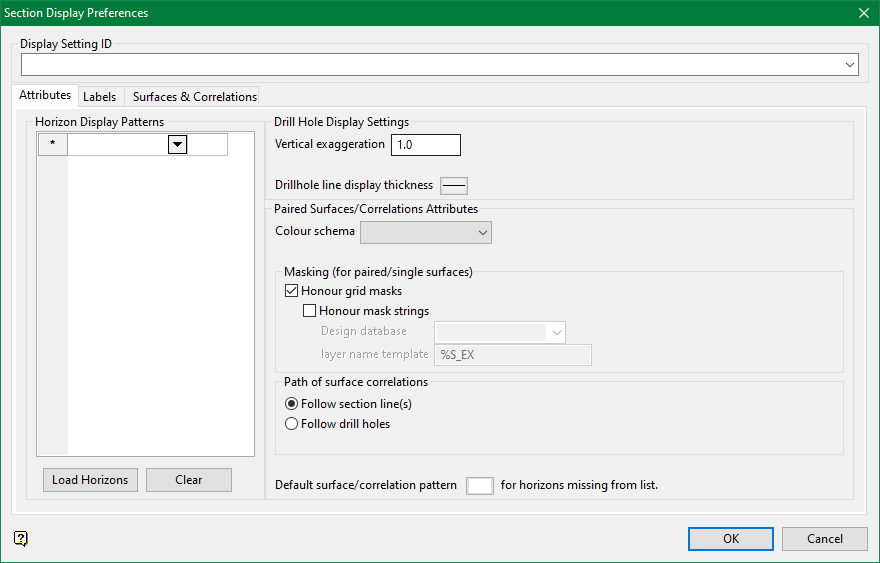Viewport: 880px width, 563px height.
Task: Confirm settings with the OK button
Action: 731,539
